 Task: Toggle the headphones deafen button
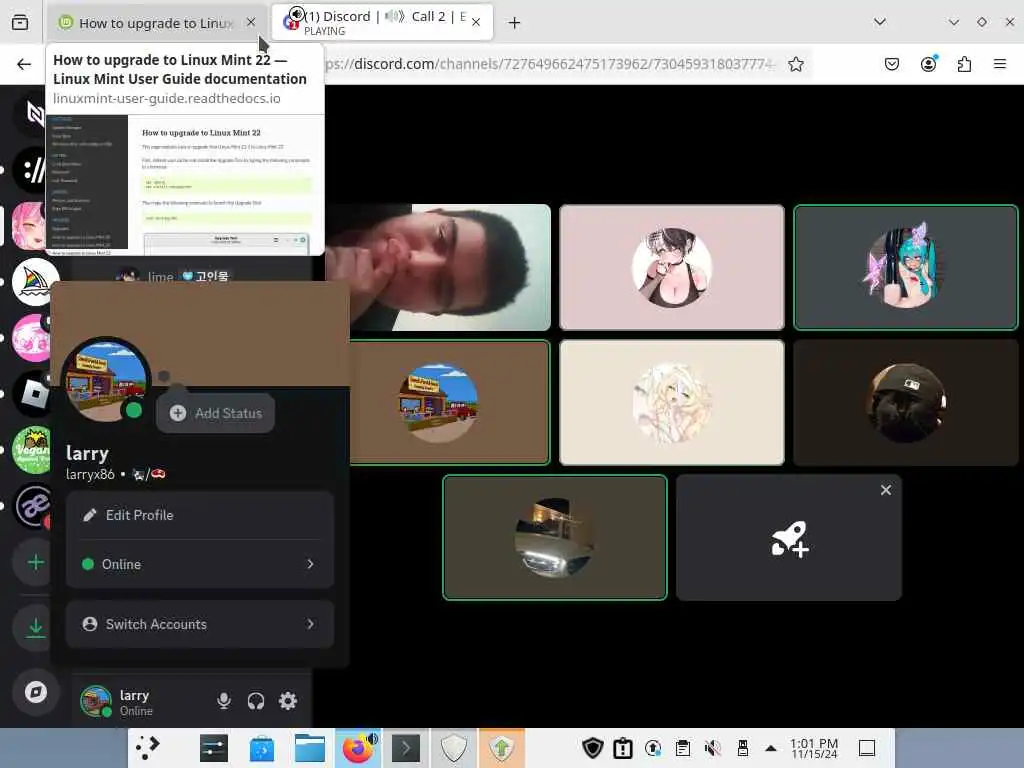256,701
